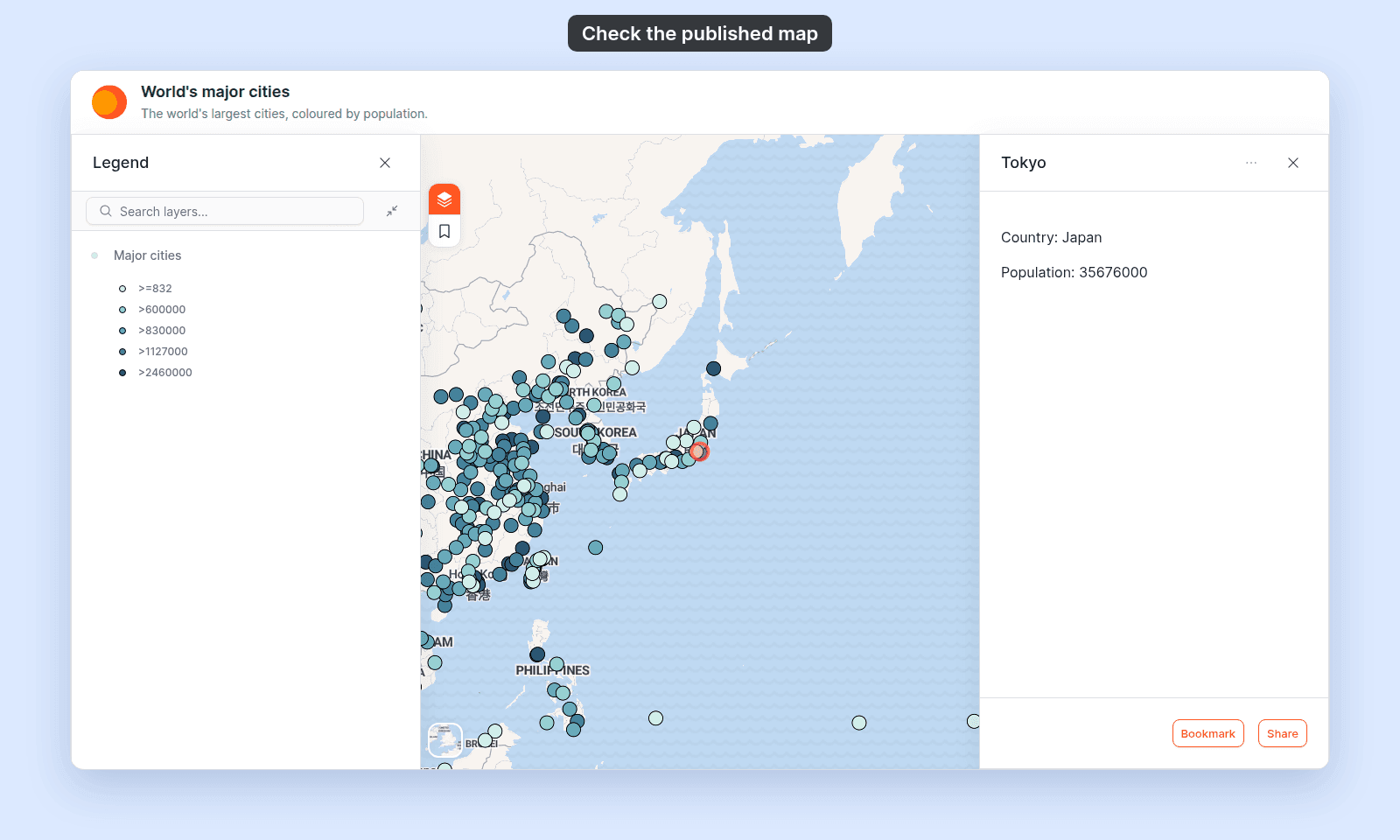Click the basemap mini-map thumbnail
Image resolution: width=1400 pixels, height=840 pixels.
click(445, 740)
